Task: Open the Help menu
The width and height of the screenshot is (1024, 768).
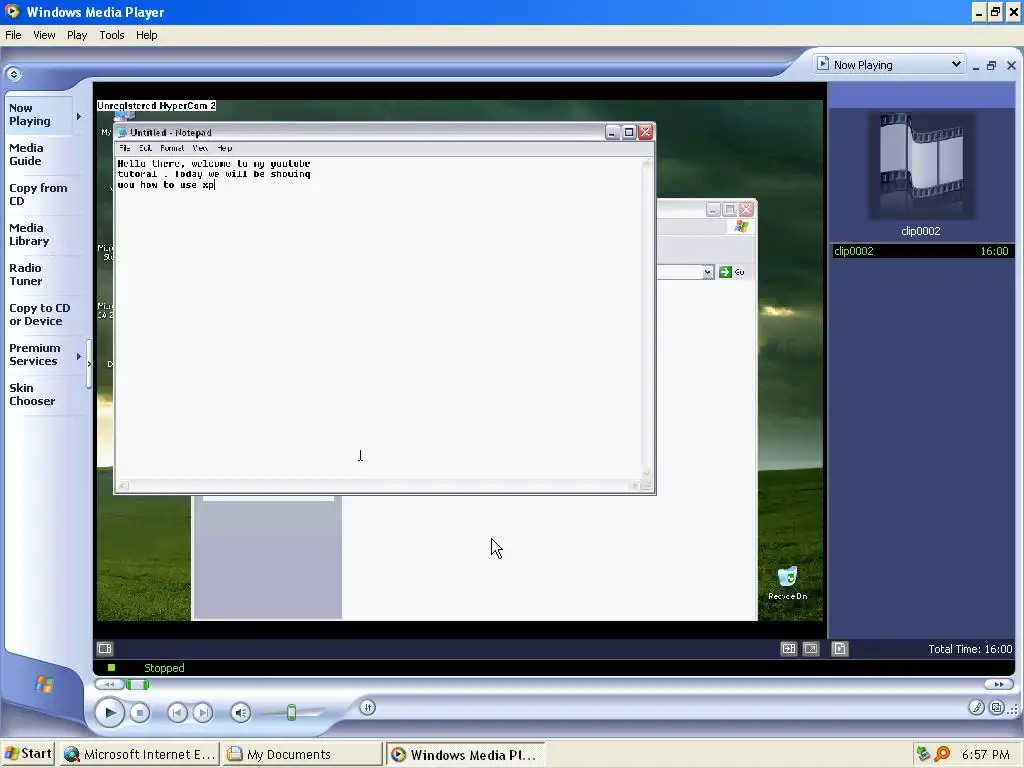Action: (x=146, y=35)
